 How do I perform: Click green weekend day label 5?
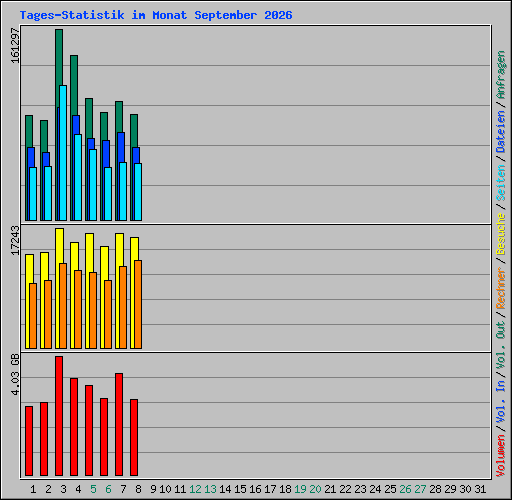tap(93, 489)
